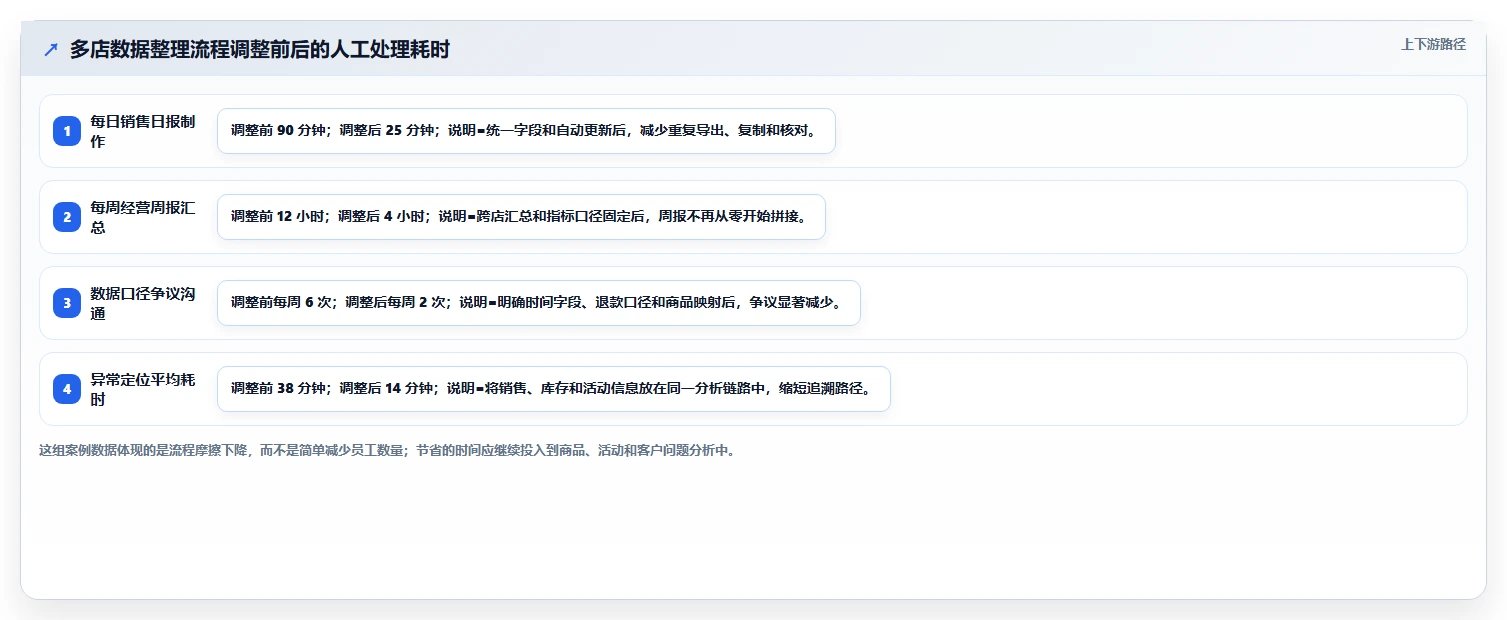
Task: Select step badge number 4
Action: pyautogui.click(x=67, y=389)
